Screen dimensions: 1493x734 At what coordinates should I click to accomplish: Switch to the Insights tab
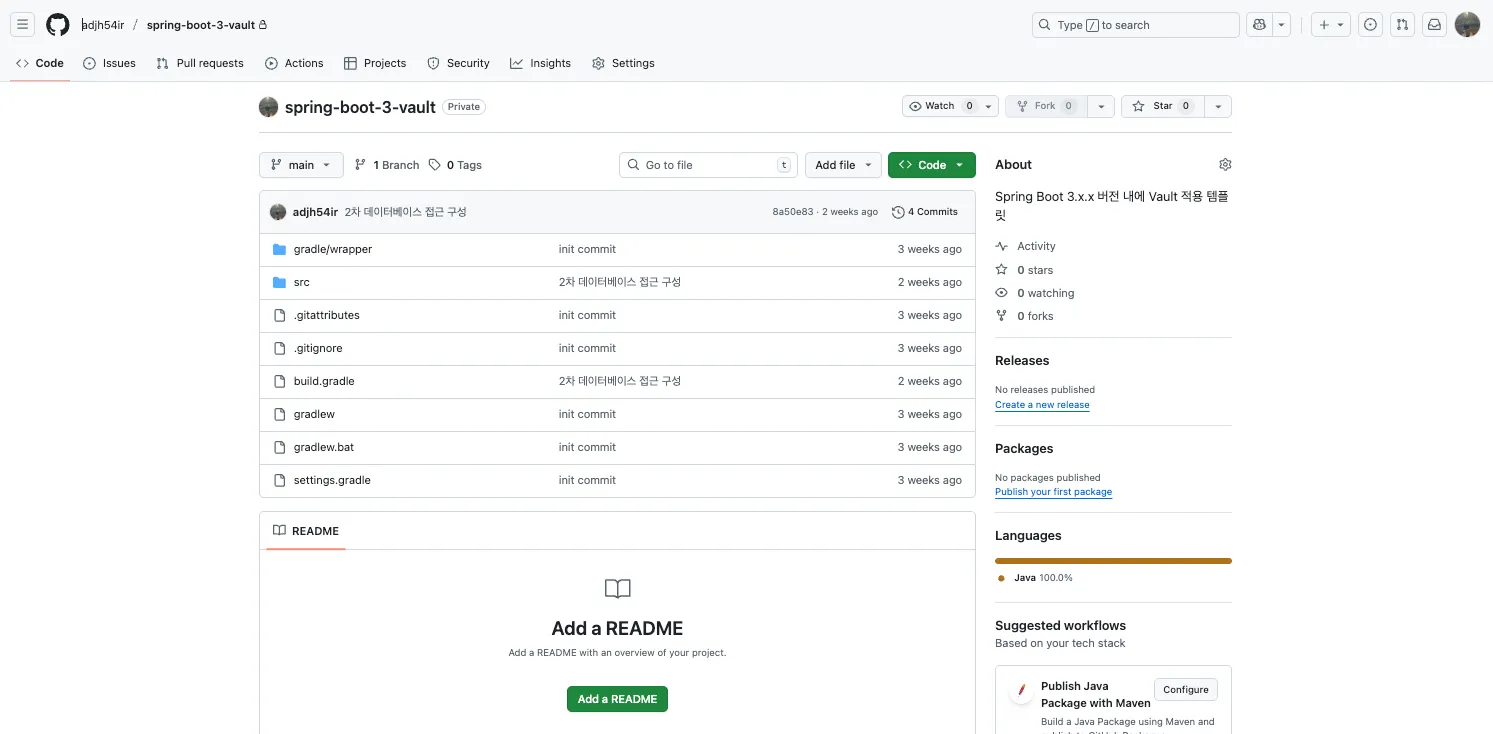click(x=540, y=63)
